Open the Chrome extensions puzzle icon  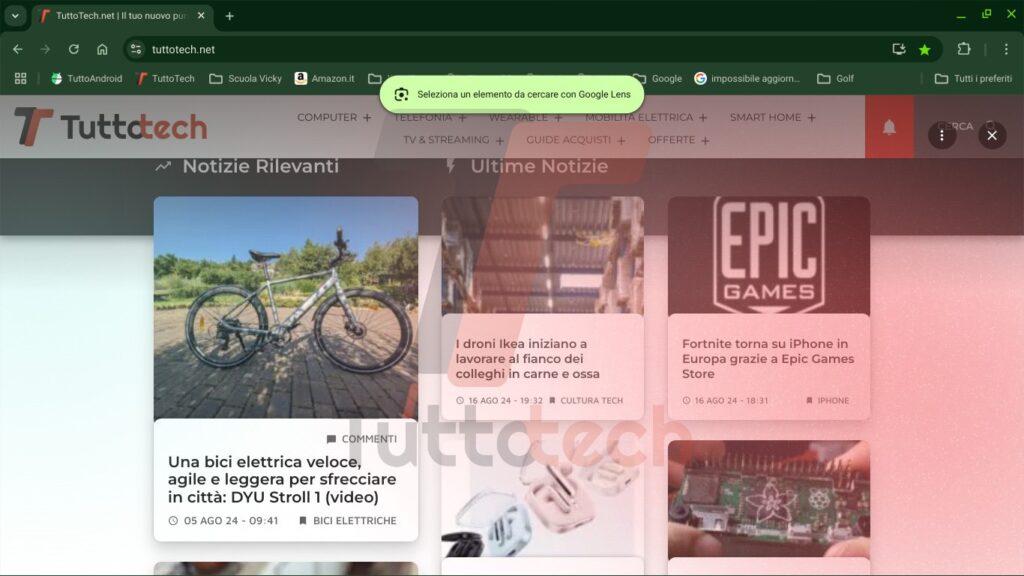pyautogui.click(x=963, y=48)
